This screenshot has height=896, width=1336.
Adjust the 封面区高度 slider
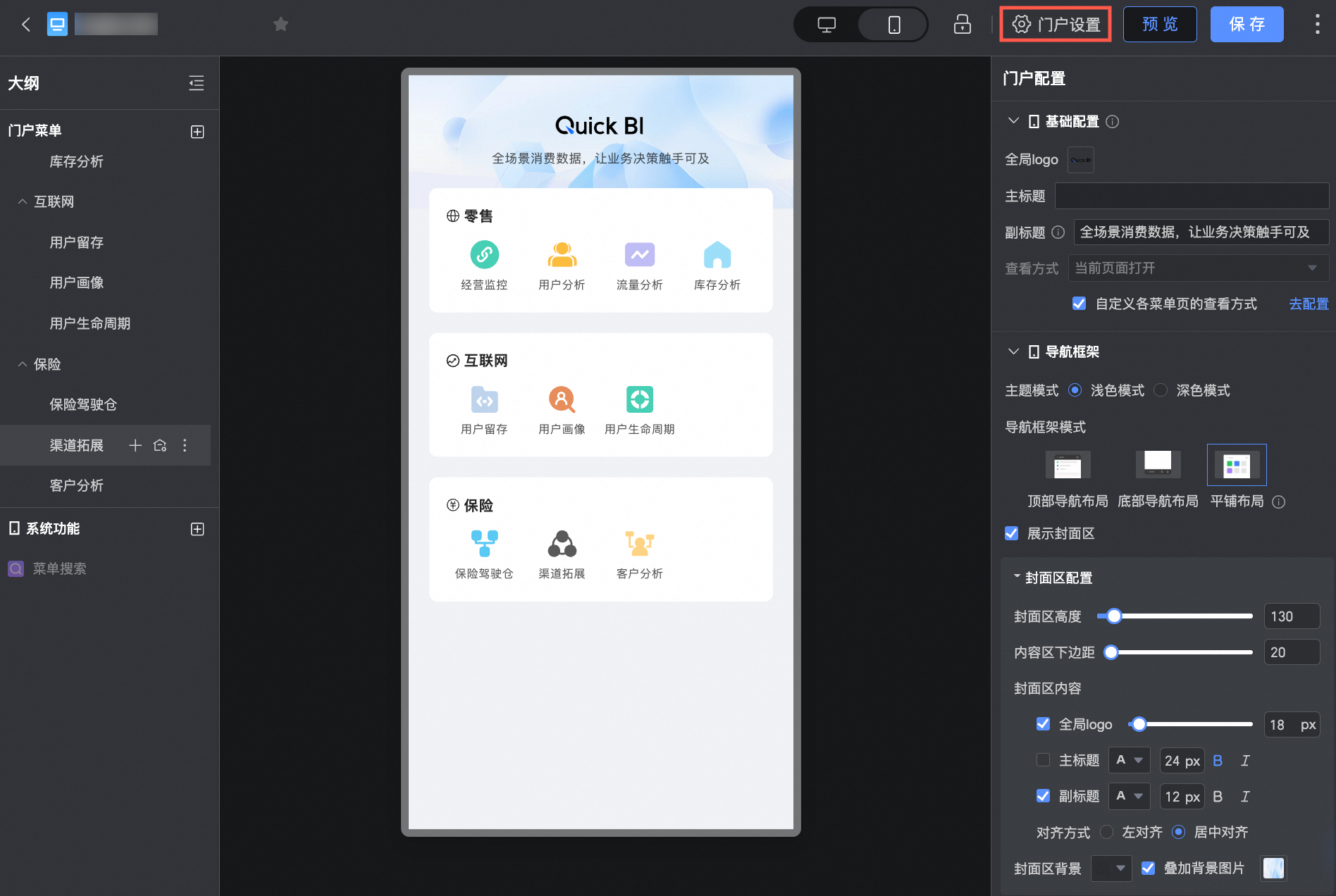[1113, 616]
